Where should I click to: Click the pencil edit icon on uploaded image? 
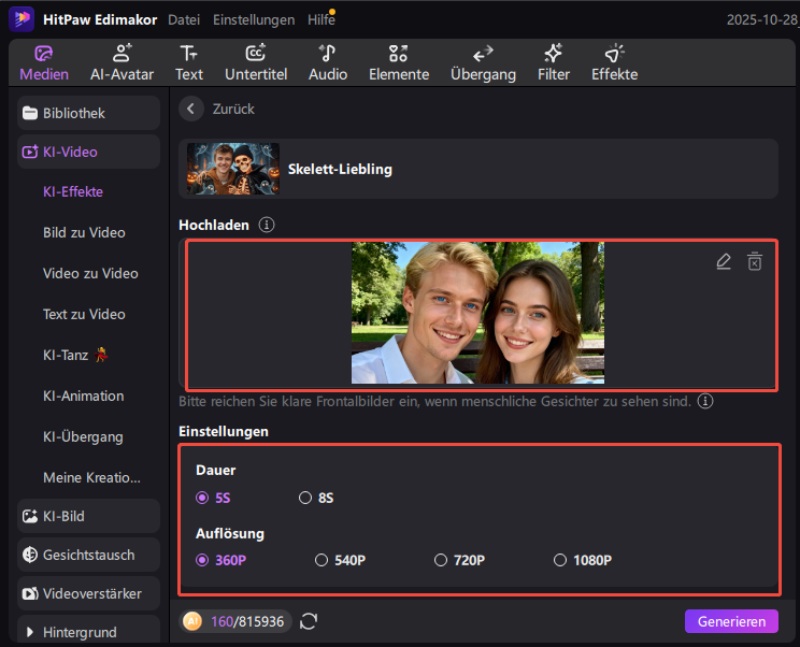pyautogui.click(x=724, y=262)
